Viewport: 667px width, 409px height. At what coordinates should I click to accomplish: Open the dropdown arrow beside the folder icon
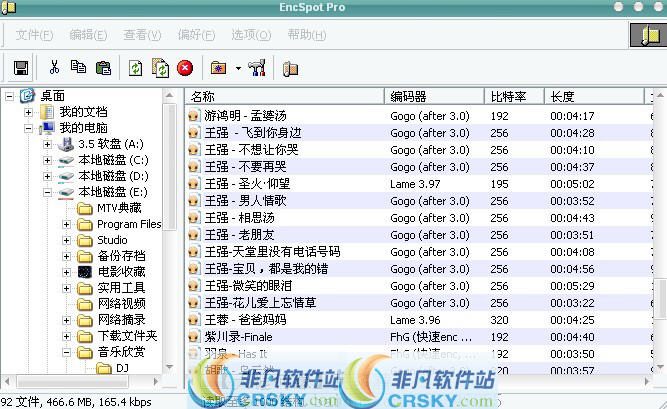pyautogui.click(x=238, y=68)
